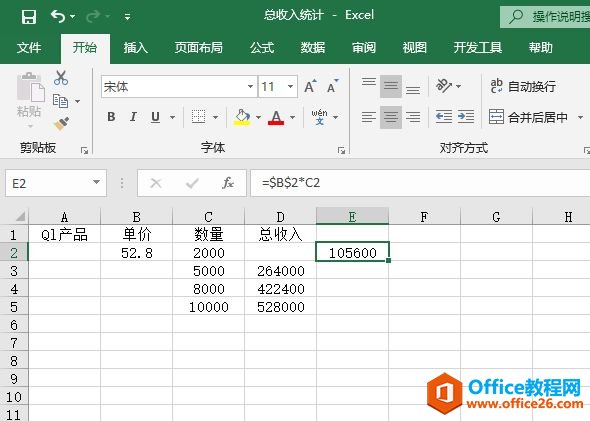Click cell D5 containing 528000
The height and width of the screenshot is (421, 590).
280,307
